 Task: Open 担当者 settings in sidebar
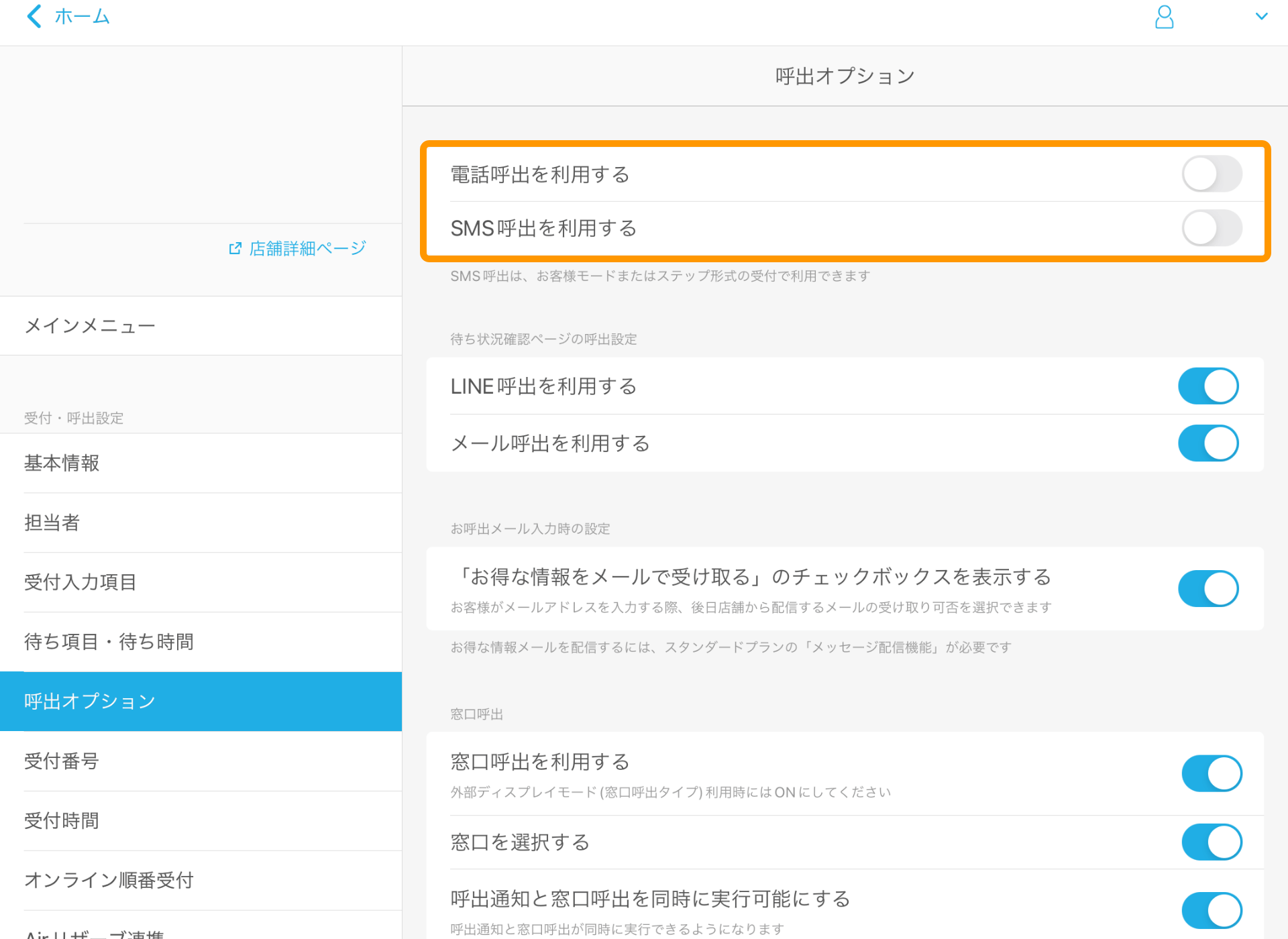(x=52, y=523)
